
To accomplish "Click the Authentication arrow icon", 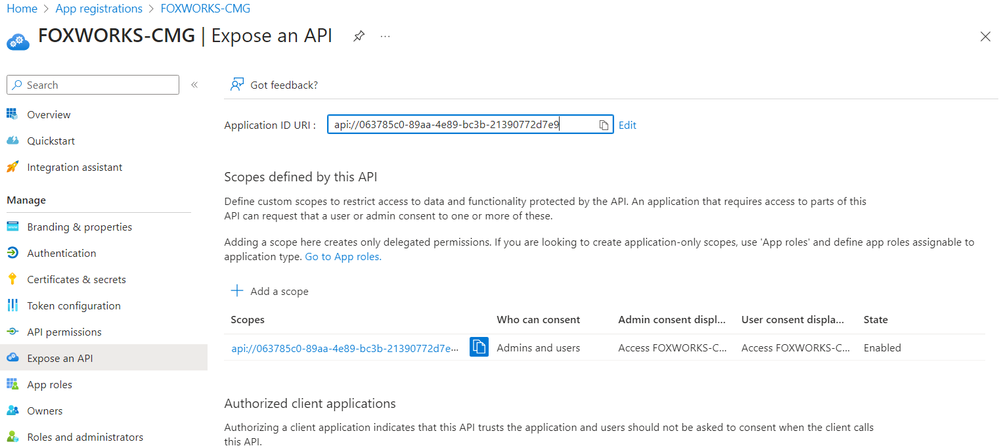I will click(12, 253).
